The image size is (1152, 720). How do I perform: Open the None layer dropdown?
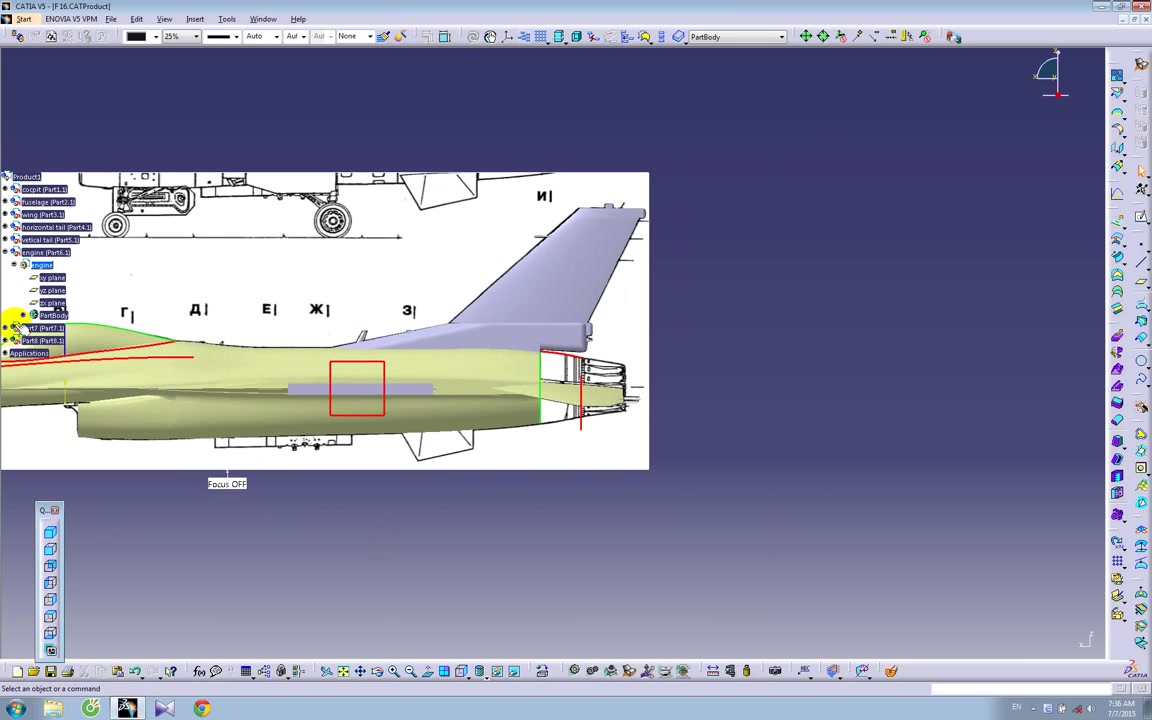370,36
